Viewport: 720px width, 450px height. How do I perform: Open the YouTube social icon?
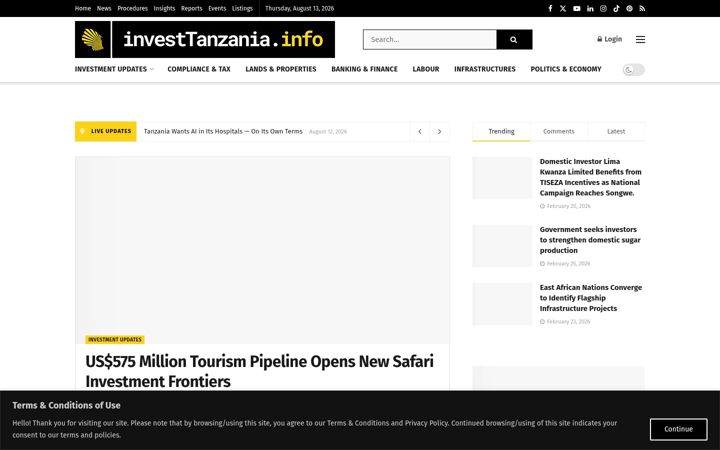click(x=577, y=8)
